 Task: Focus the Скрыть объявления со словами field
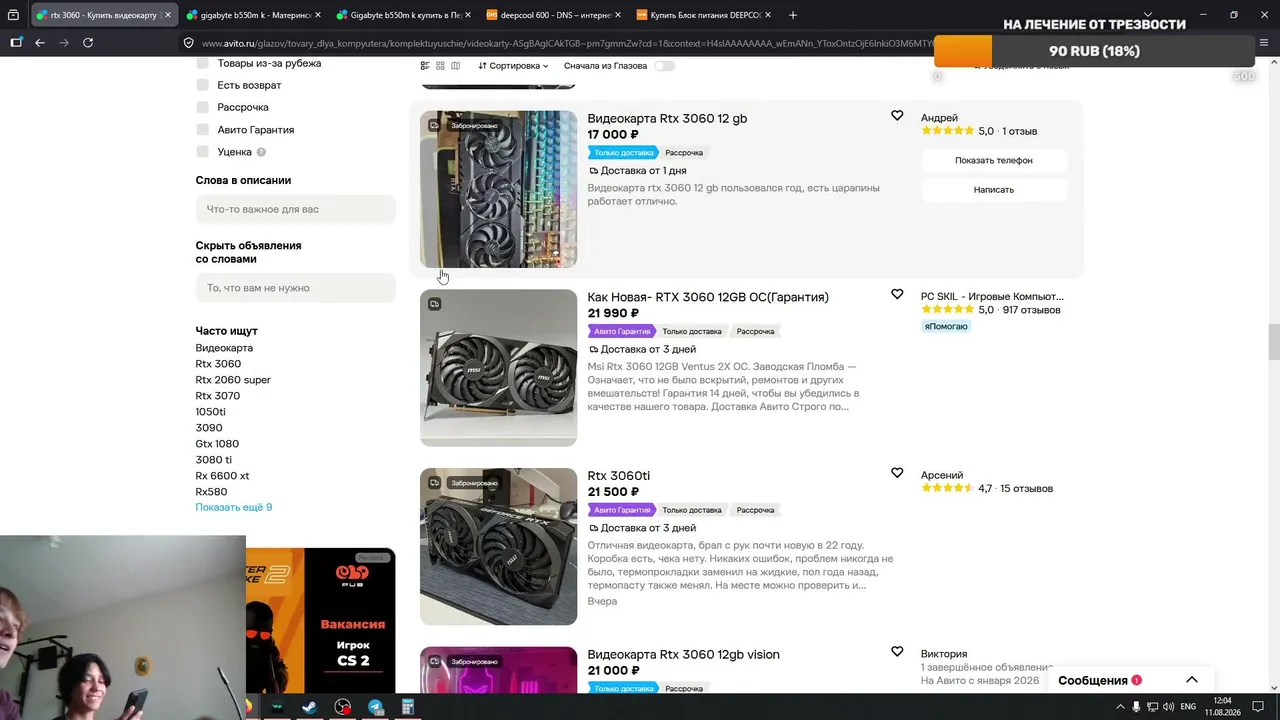coord(296,288)
